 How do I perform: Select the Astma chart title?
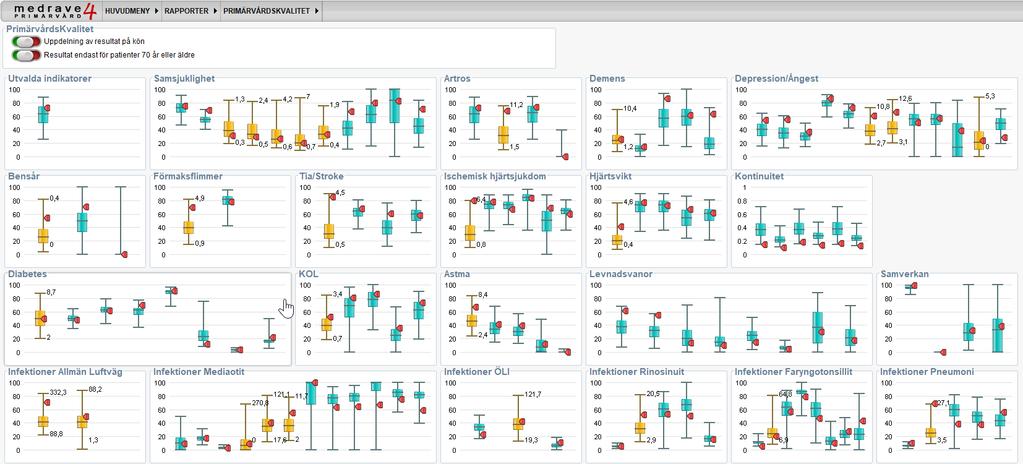[457, 274]
